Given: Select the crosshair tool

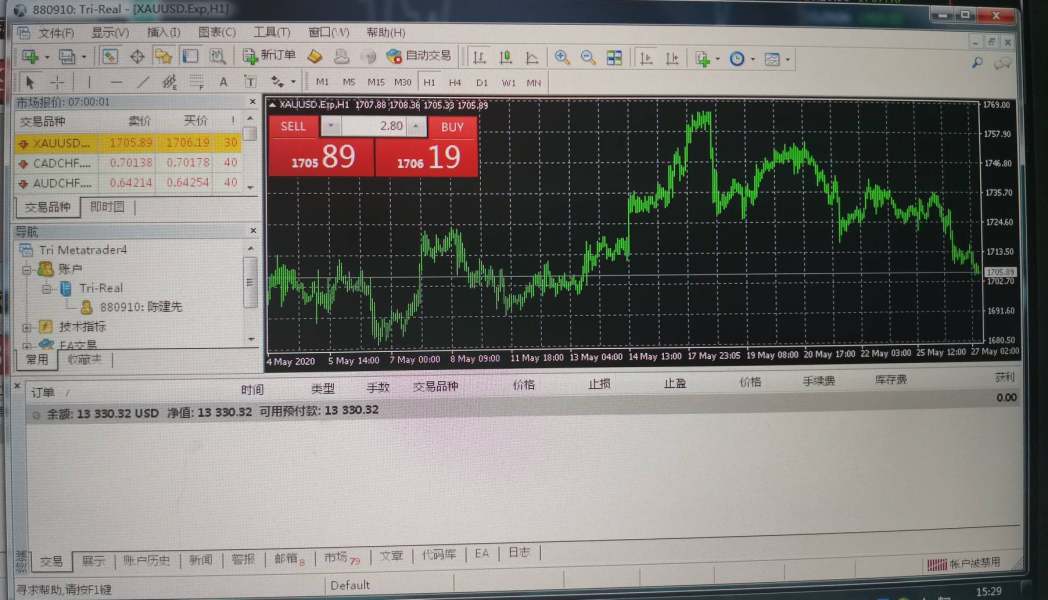Looking at the screenshot, I should point(57,82).
